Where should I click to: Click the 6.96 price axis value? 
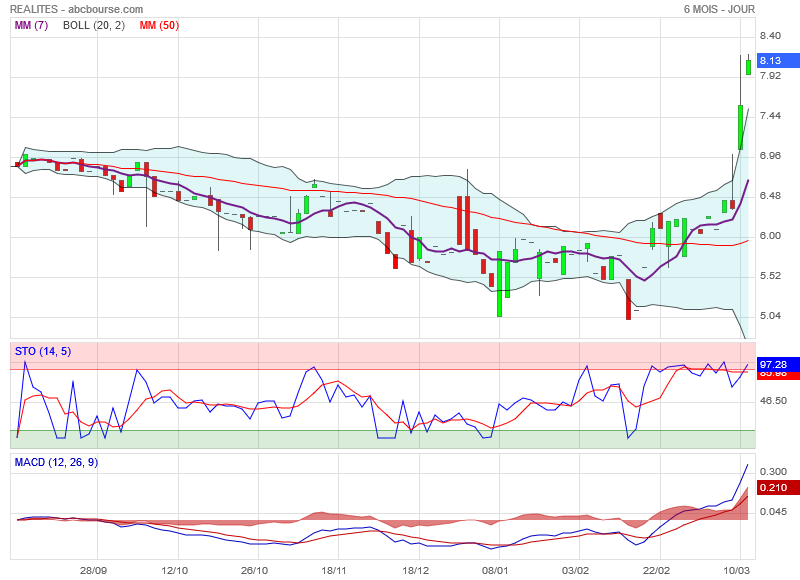click(x=770, y=156)
